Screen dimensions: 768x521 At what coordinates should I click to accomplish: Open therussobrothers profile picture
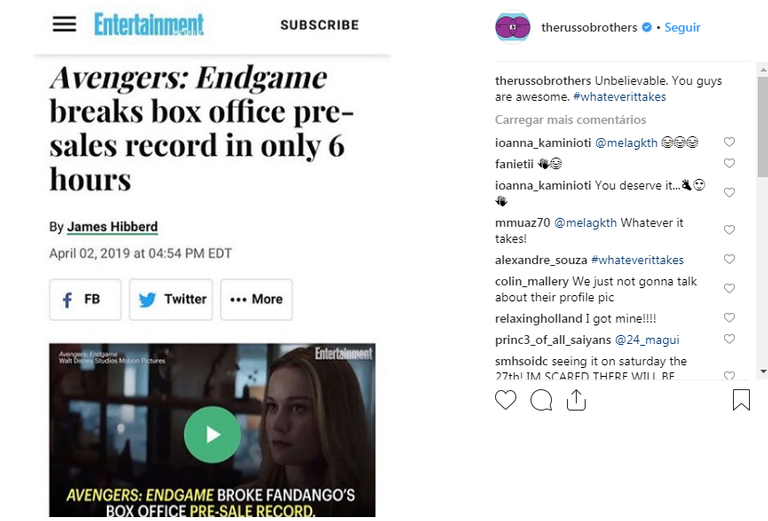click(x=513, y=27)
